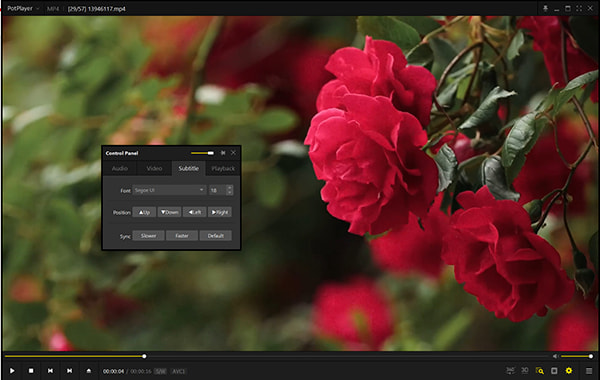Switch to the Playback tab

223,168
